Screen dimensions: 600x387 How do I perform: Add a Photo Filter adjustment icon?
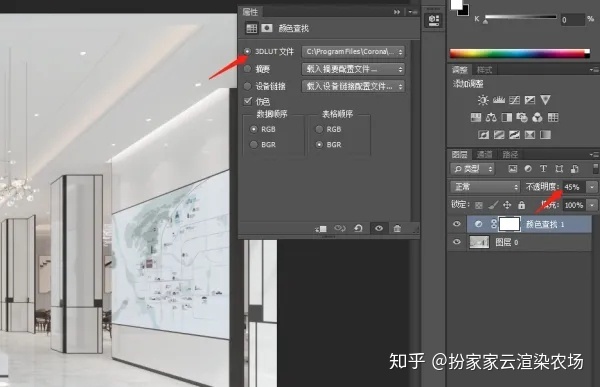522,117
